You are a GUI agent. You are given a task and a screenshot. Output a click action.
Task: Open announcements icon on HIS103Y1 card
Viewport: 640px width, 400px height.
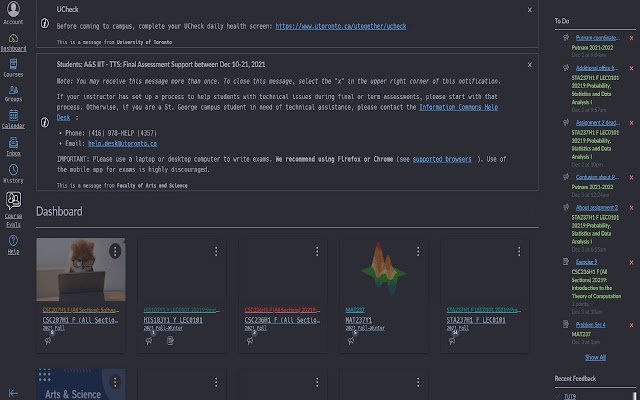149,341
